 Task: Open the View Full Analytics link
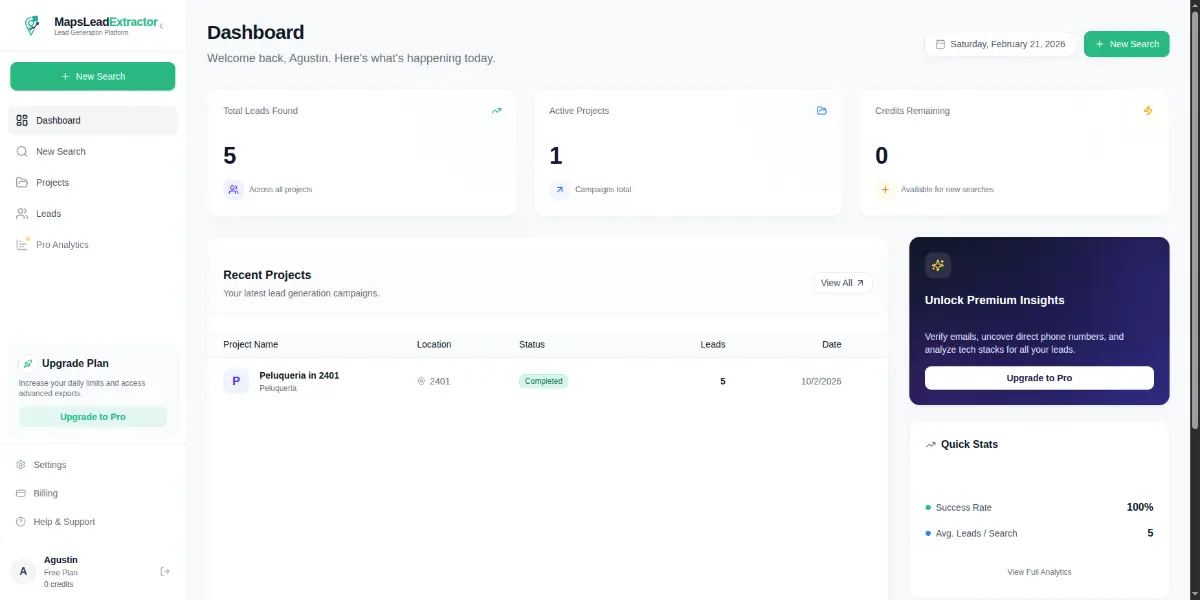pyautogui.click(x=1039, y=572)
